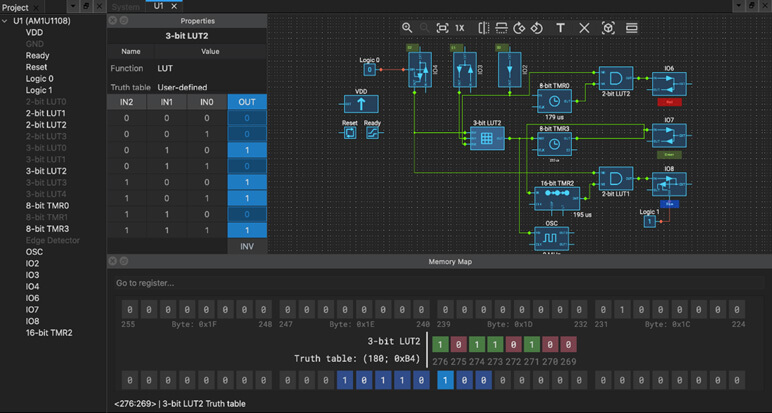Switch to the System tab
The width and height of the screenshot is (772, 413).
tap(127, 6)
